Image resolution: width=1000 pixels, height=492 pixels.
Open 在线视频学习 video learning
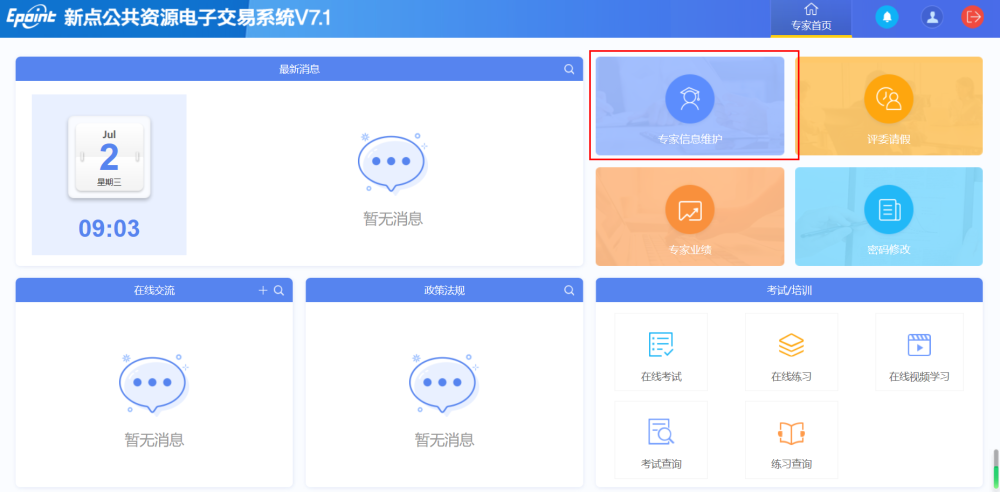tap(919, 353)
